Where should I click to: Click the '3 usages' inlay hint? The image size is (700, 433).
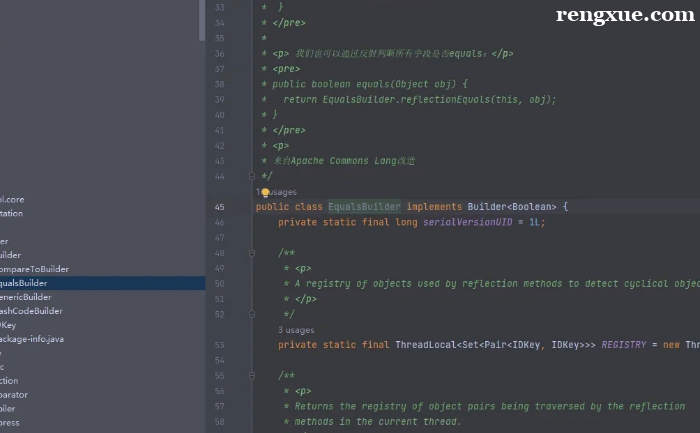(x=296, y=329)
